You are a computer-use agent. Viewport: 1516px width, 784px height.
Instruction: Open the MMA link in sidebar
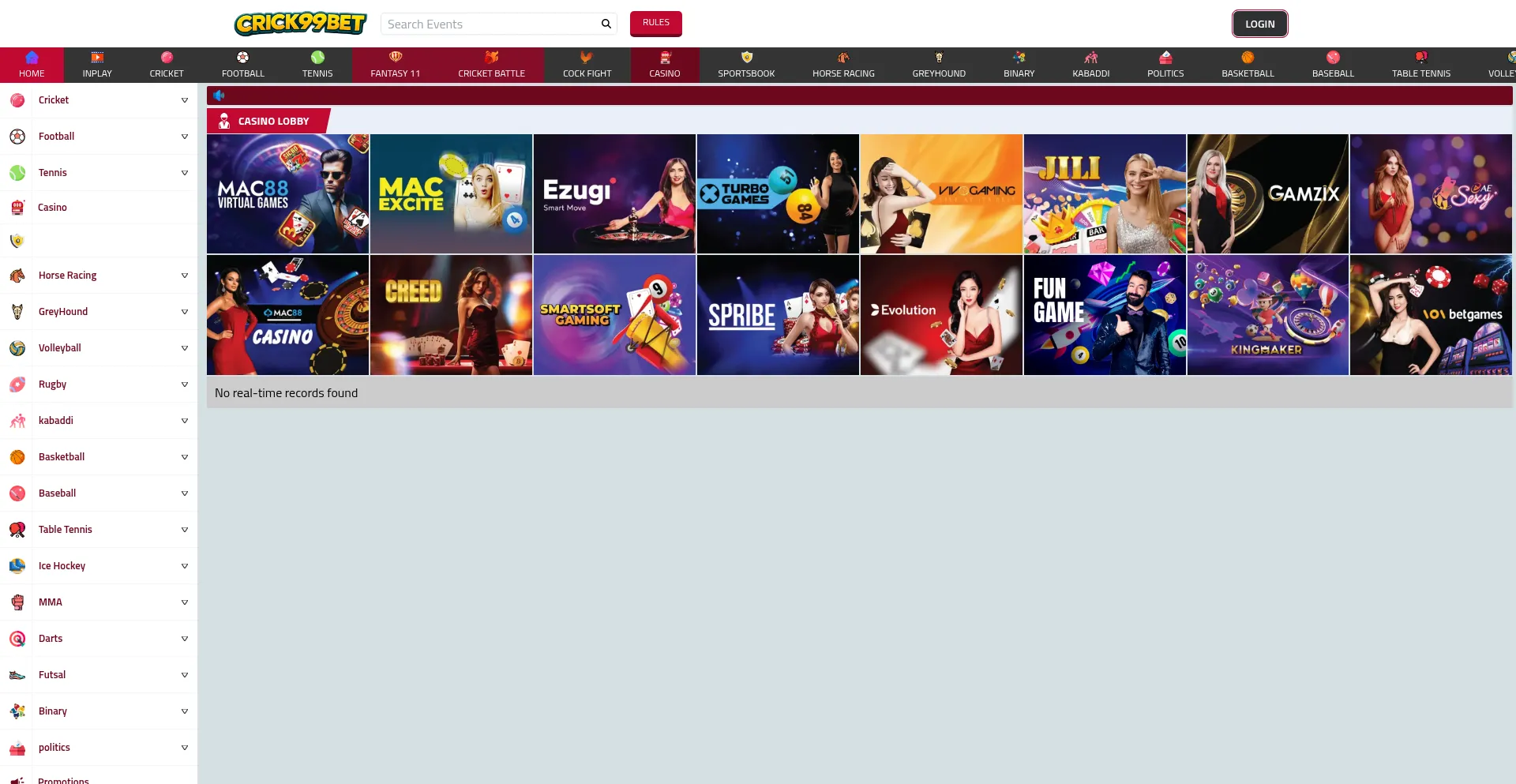pyautogui.click(x=51, y=602)
